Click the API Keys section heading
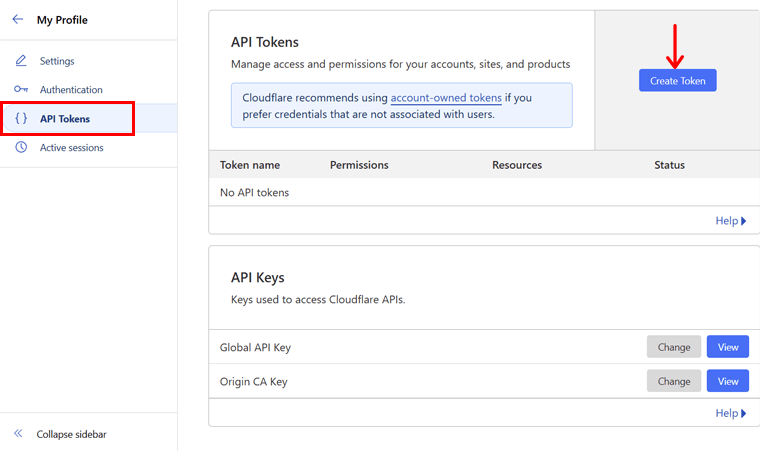760x451 pixels. point(257,277)
